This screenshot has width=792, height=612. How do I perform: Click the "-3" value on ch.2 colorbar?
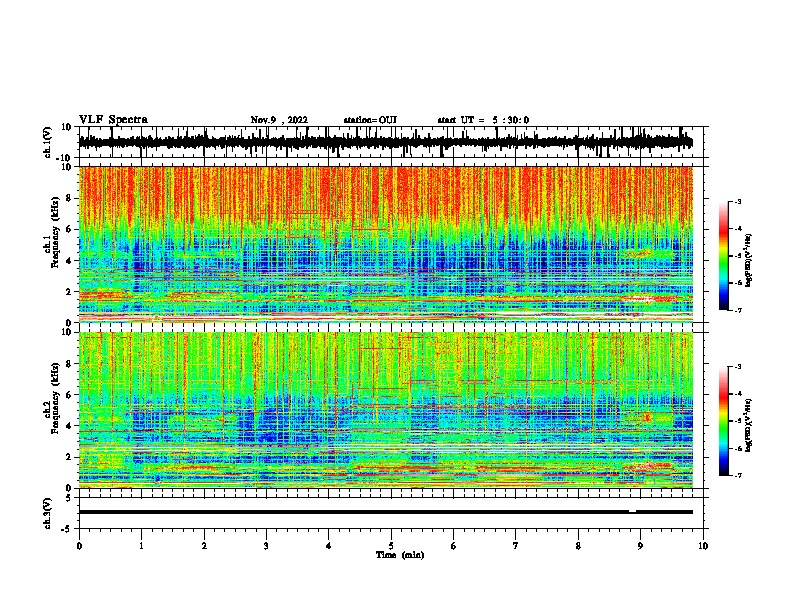pos(738,367)
